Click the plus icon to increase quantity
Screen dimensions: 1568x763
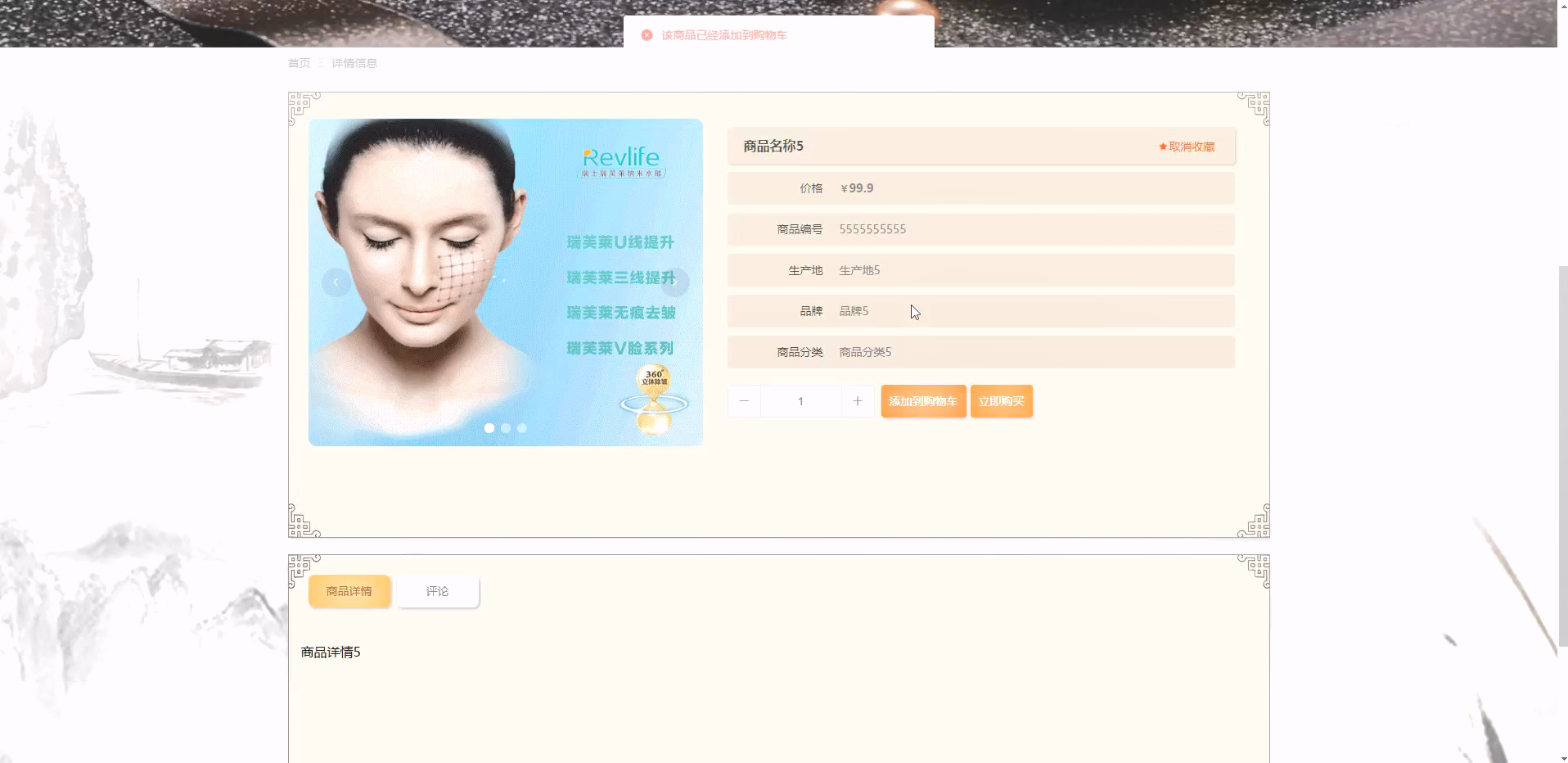pyautogui.click(x=857, y=401)
